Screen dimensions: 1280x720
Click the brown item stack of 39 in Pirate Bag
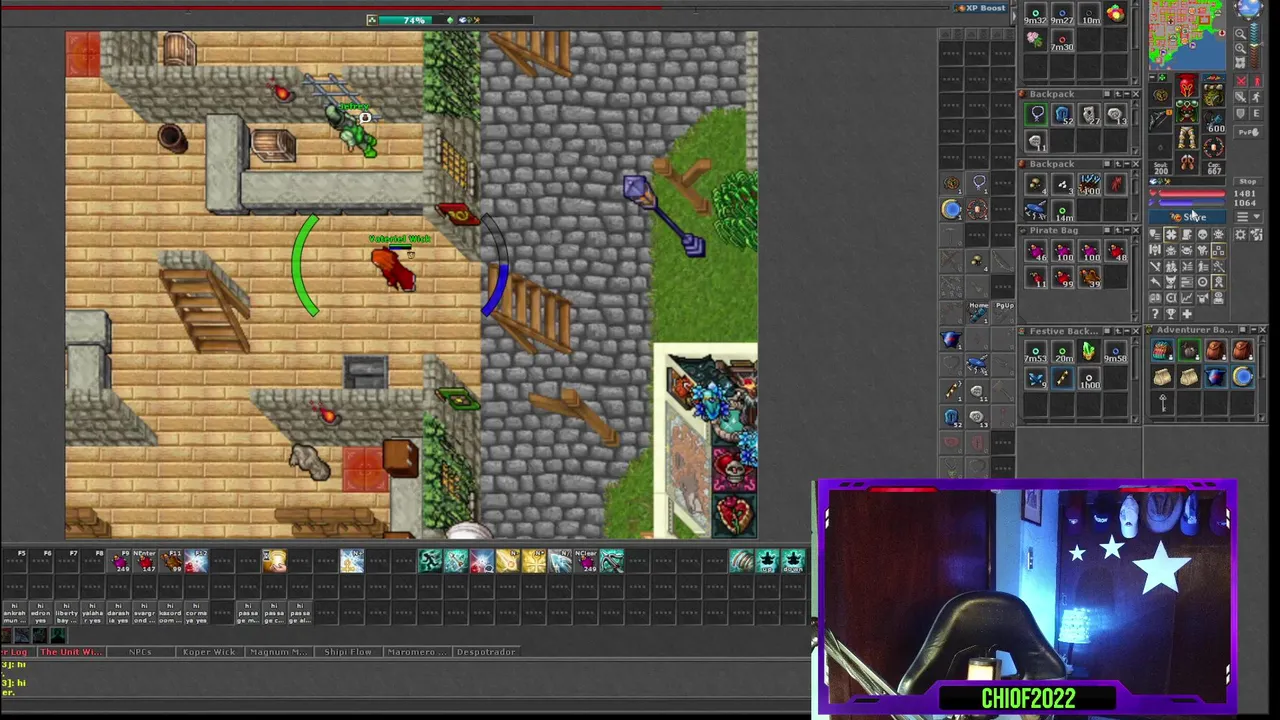point(1089,276)
